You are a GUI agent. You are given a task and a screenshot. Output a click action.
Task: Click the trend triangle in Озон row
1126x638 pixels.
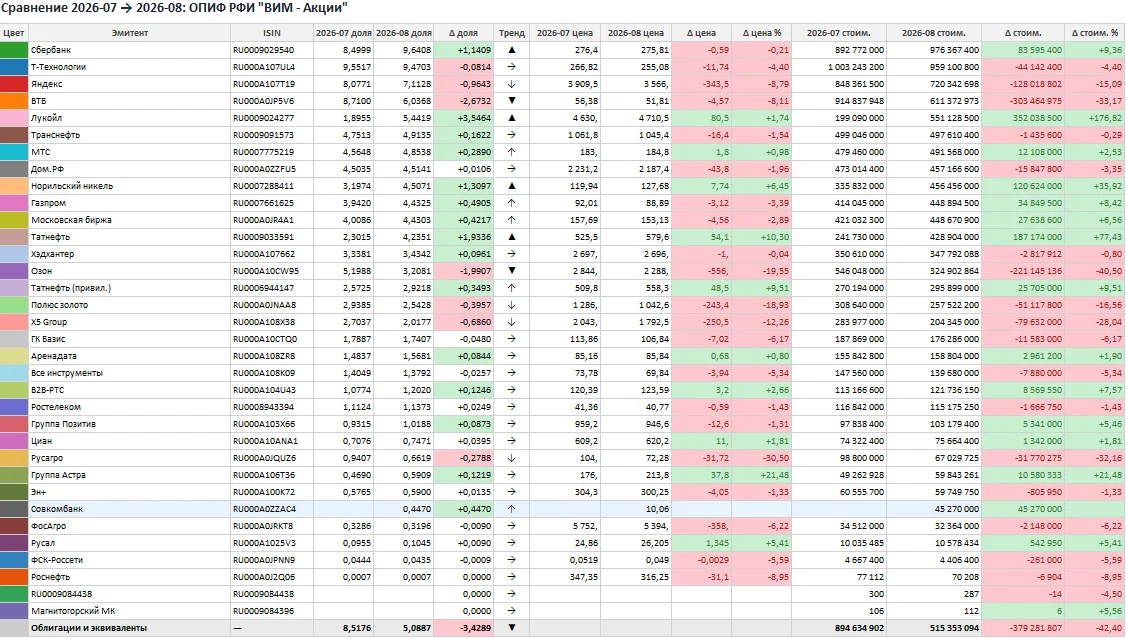[x=511, y=272]
